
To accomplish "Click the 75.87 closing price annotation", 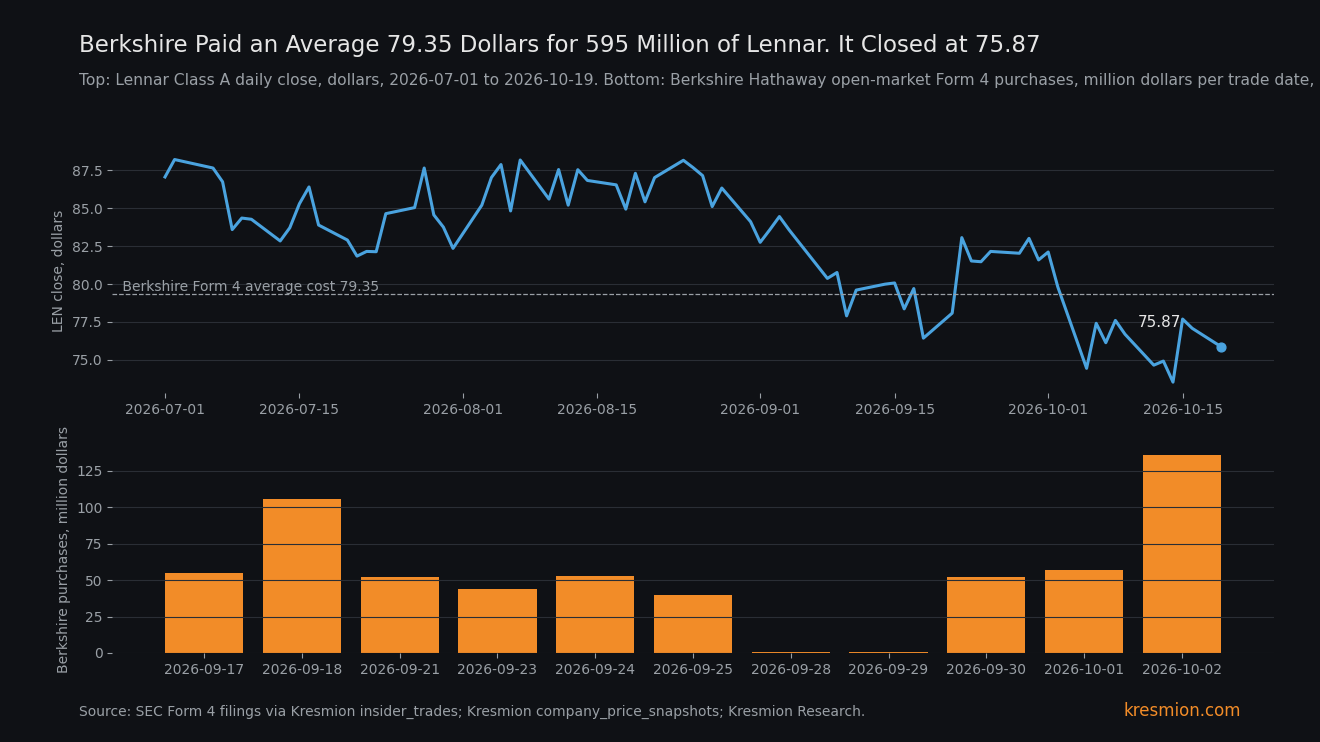I will point(1159,322).
